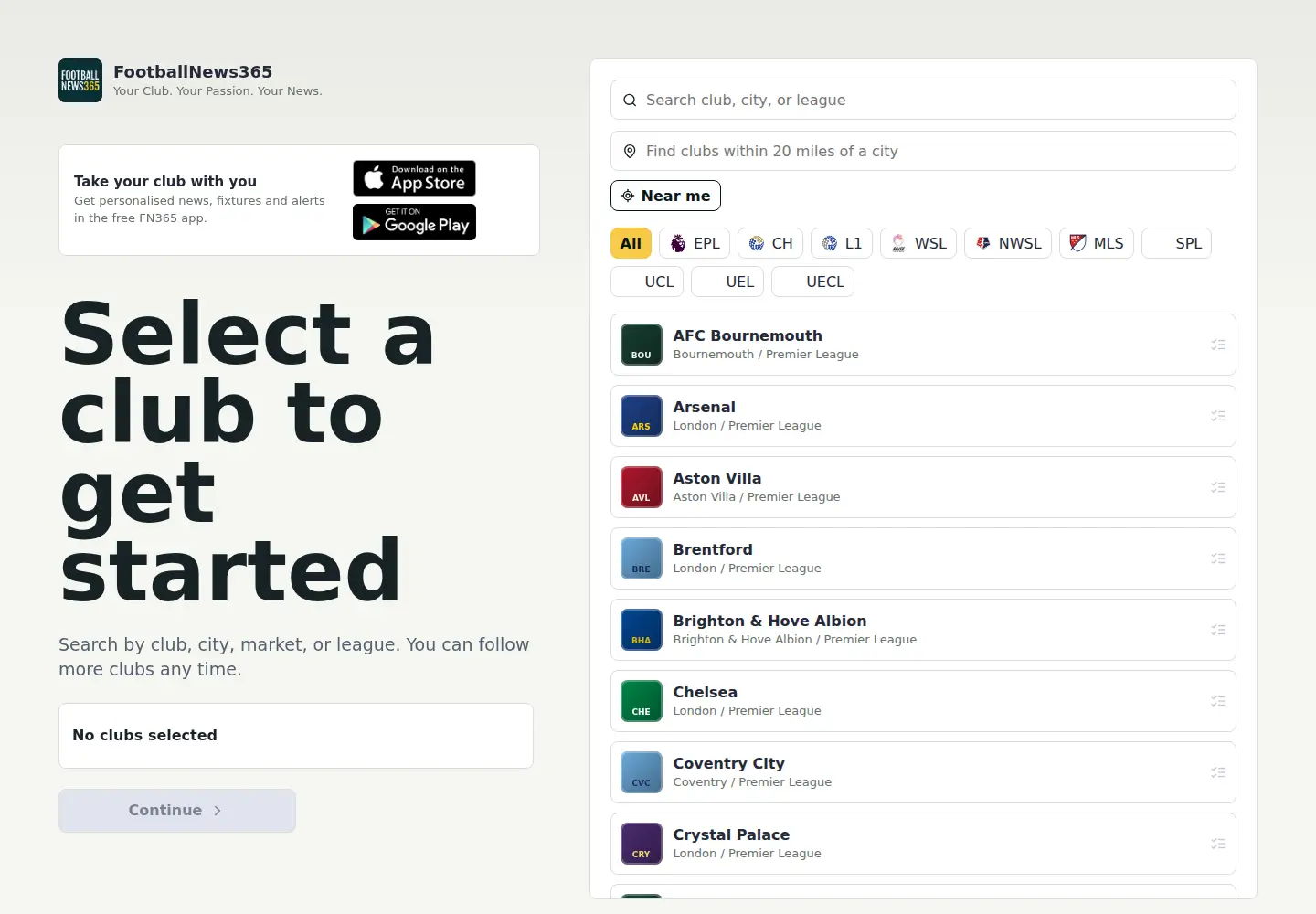Click the Brentford BRE badge
Screen dimensions: 1316x914
pos(642,558)
